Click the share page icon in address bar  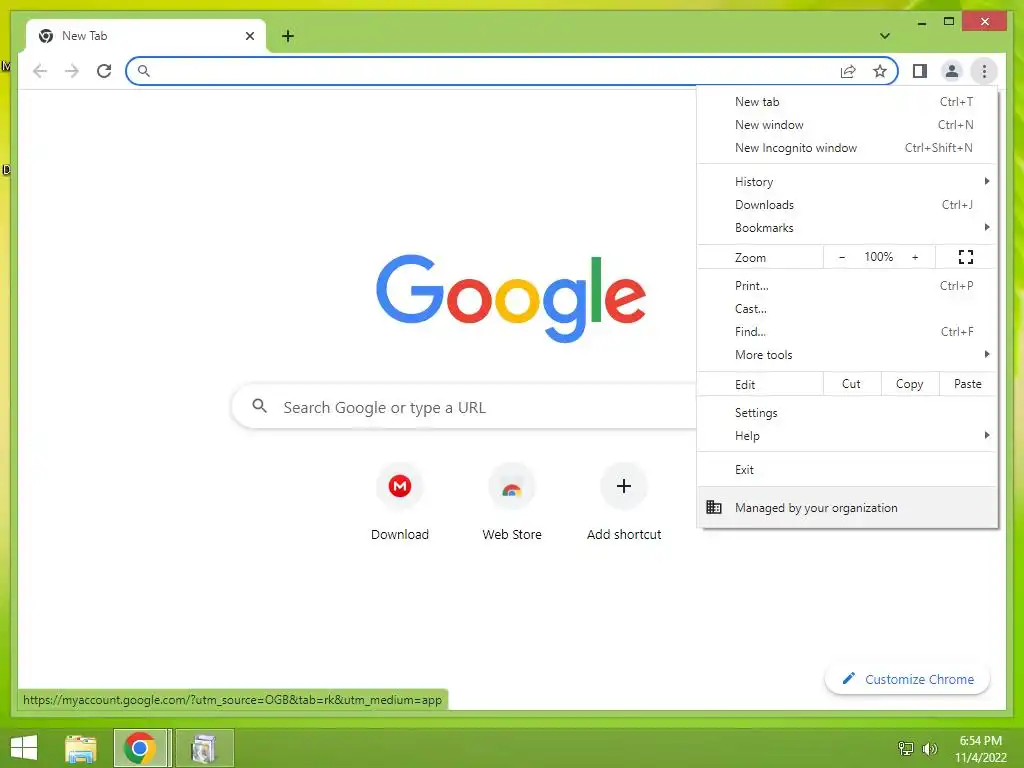click(848, 71)
